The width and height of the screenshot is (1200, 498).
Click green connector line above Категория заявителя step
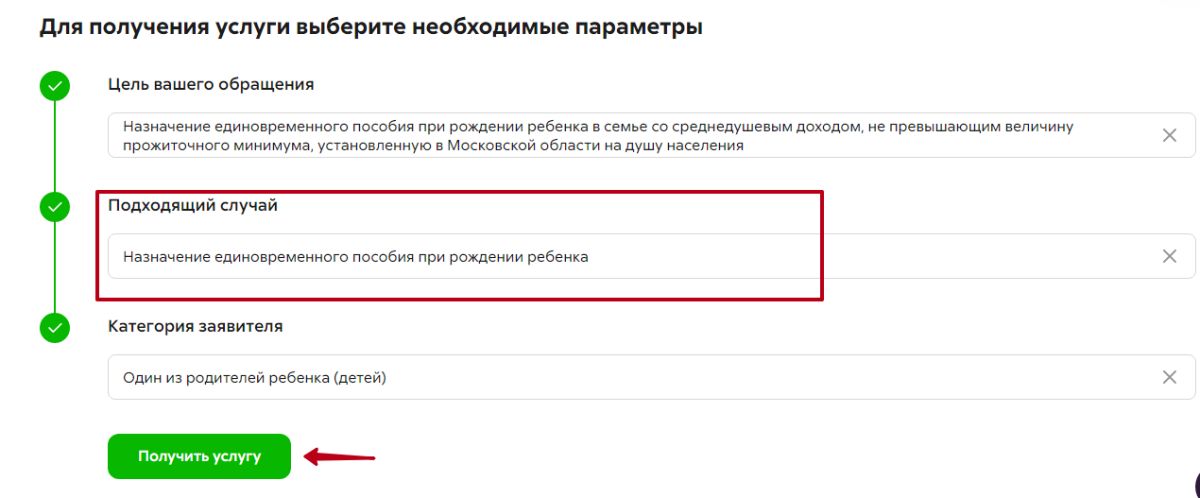55,267
